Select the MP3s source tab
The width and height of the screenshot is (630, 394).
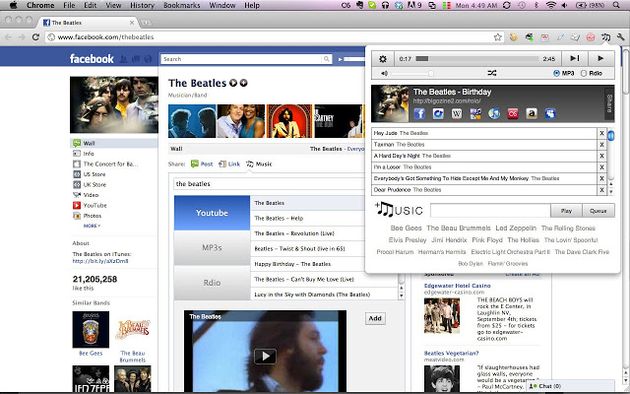tap(212, 248)
